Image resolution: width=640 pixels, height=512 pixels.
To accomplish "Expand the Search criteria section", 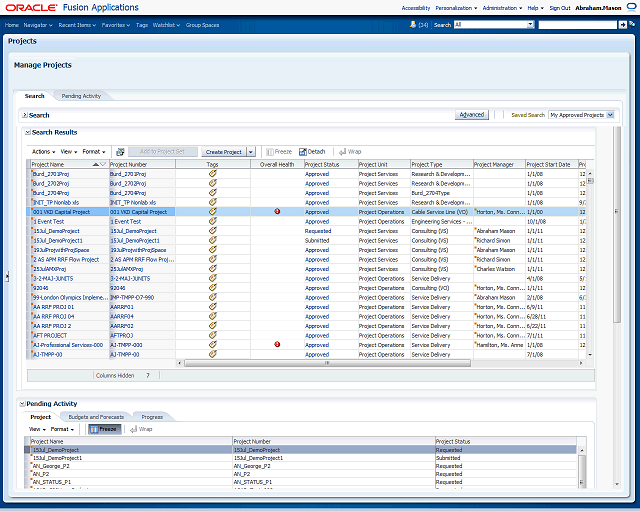I will (x=24, y=115).
